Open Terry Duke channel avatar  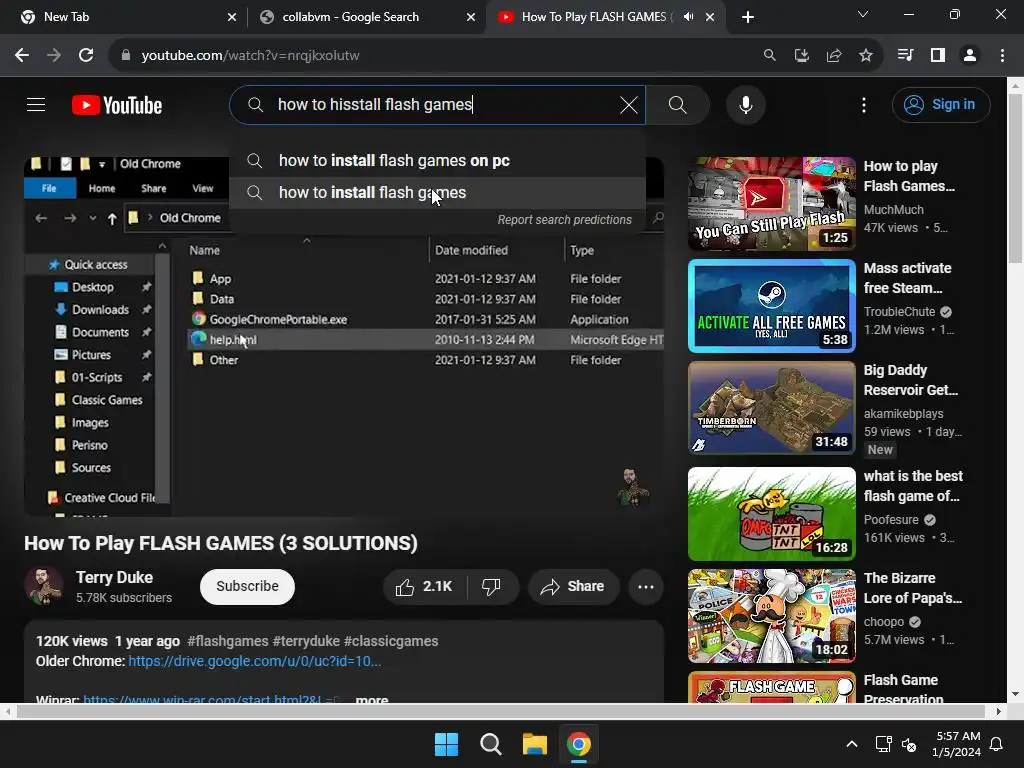(44, 586)
